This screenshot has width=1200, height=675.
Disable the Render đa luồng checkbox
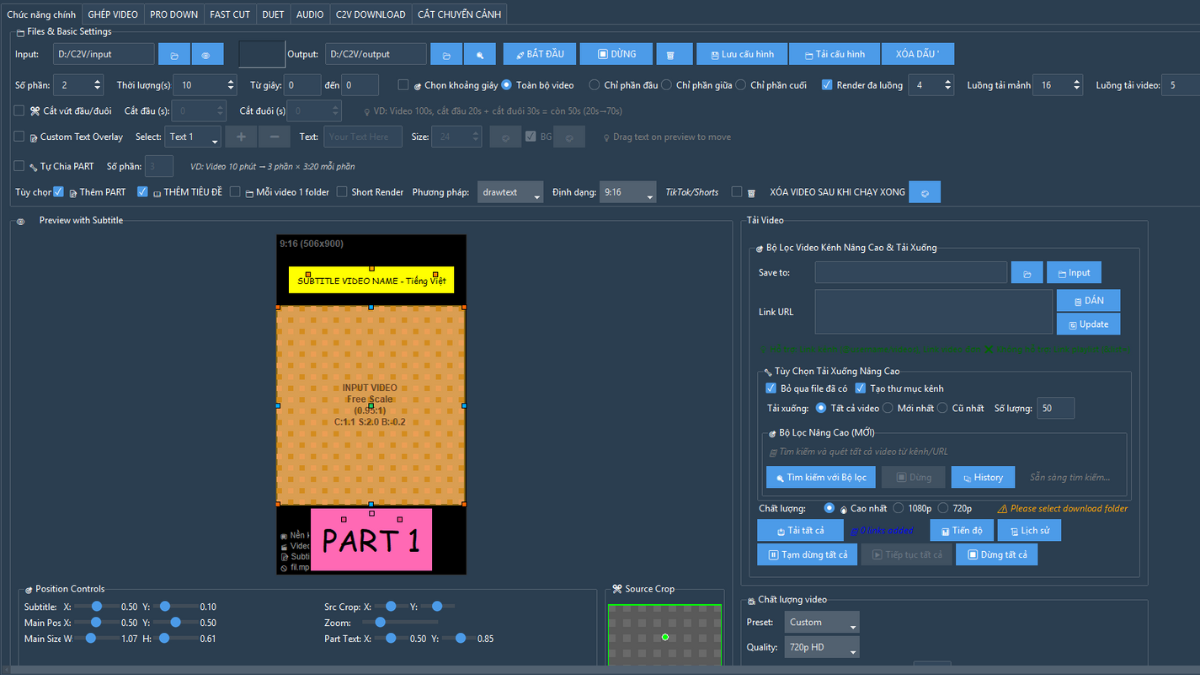click(827, 85)
